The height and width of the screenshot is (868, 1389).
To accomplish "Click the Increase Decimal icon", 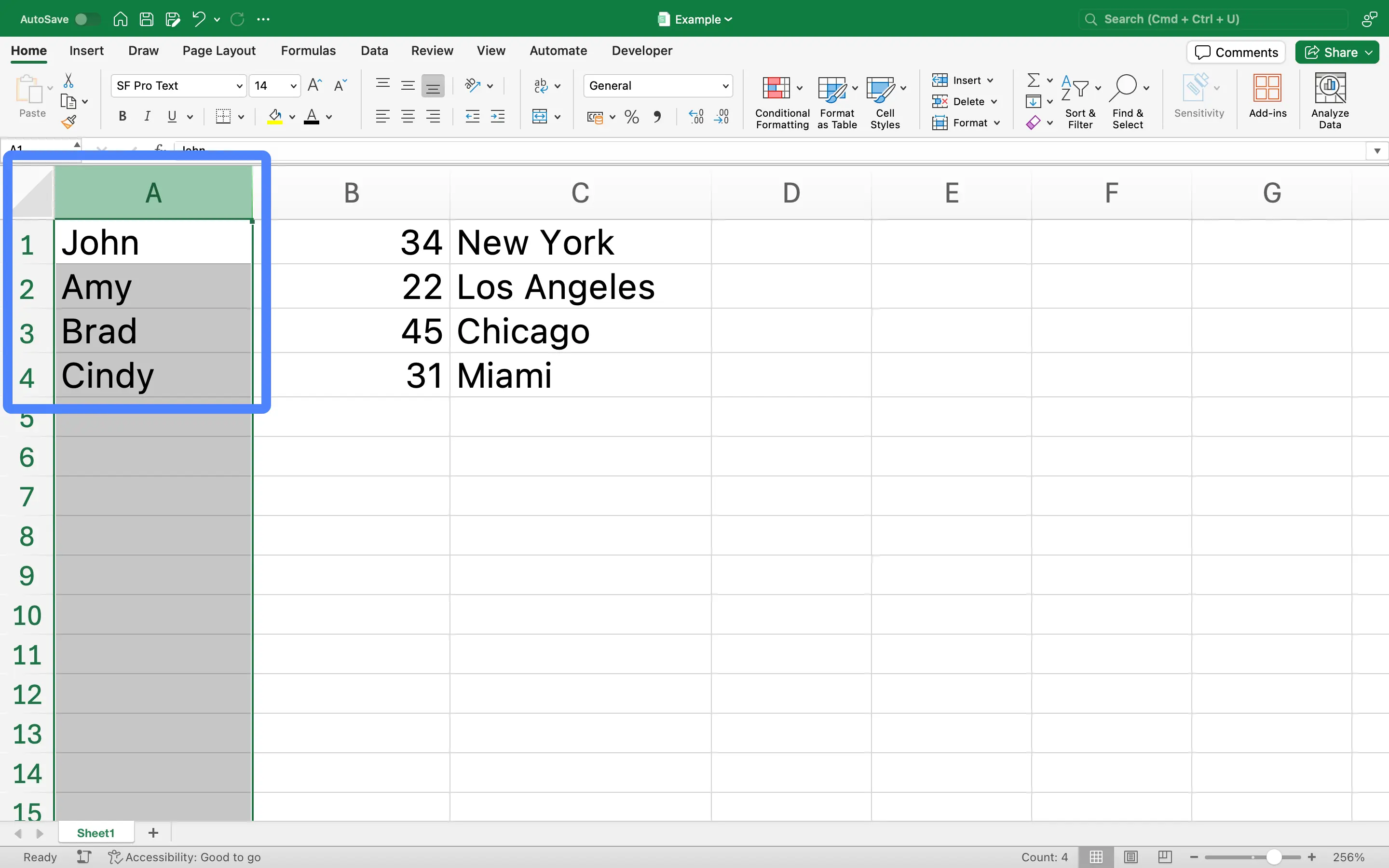I will click(696, 117).
